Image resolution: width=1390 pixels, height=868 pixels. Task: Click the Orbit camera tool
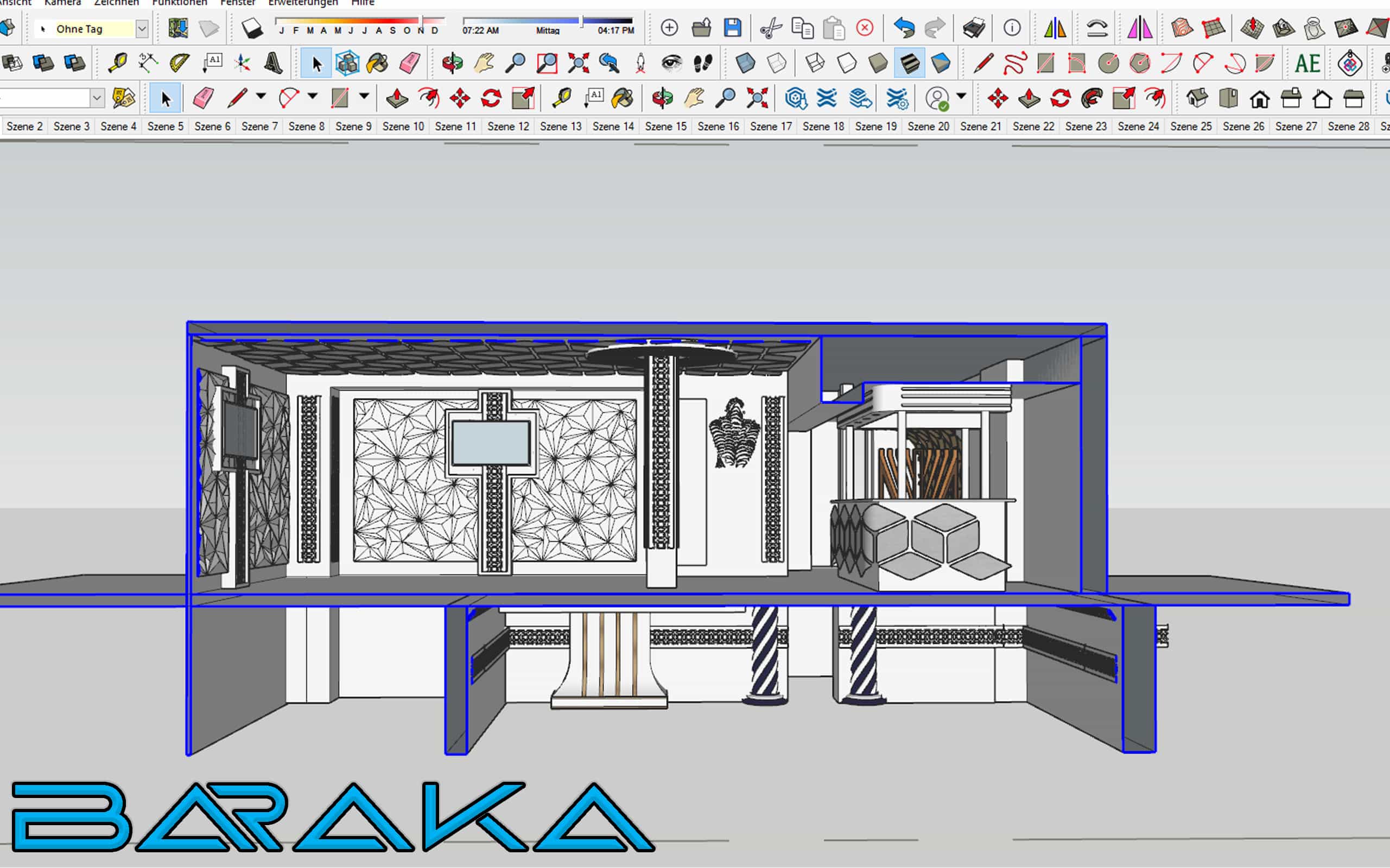[x=452, y=63]
